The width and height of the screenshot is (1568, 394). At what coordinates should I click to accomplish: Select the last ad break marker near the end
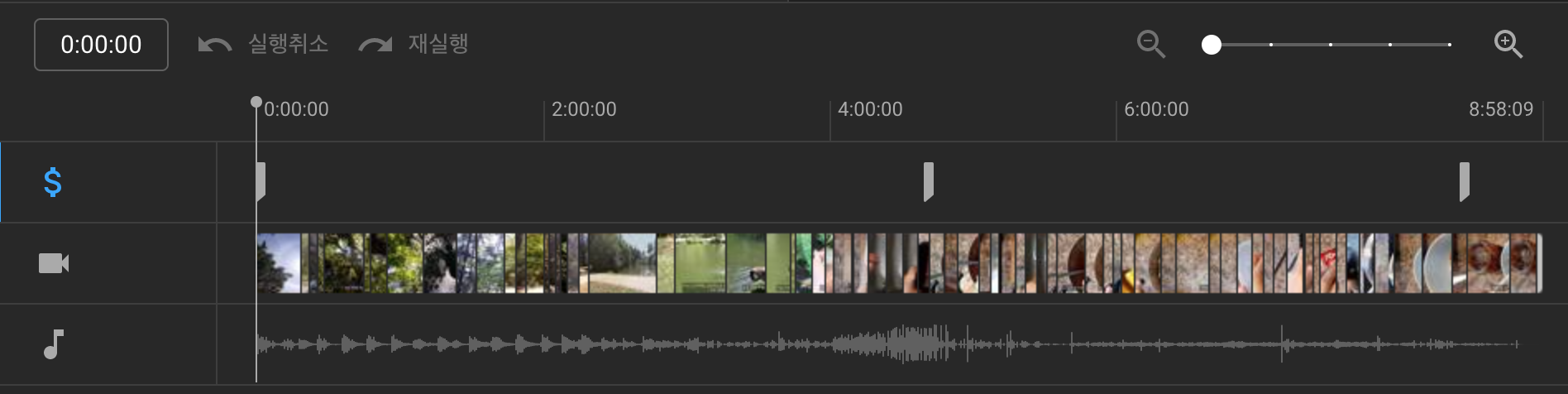tap(1465, 182)
